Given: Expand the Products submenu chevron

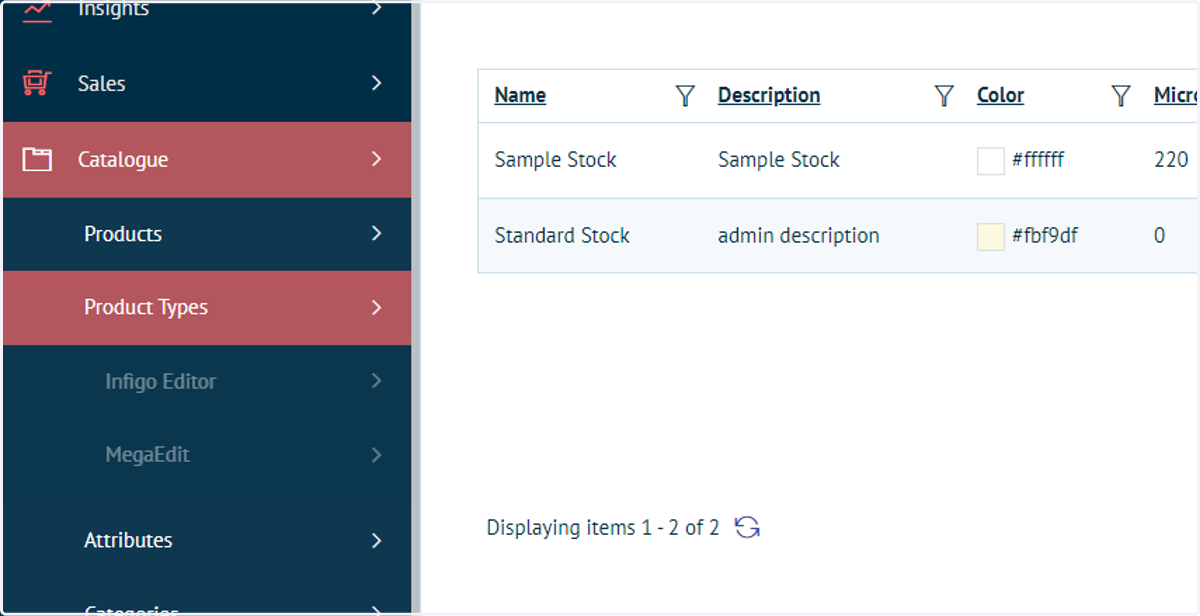Looking at the screenshot, I should coord(376,234).
